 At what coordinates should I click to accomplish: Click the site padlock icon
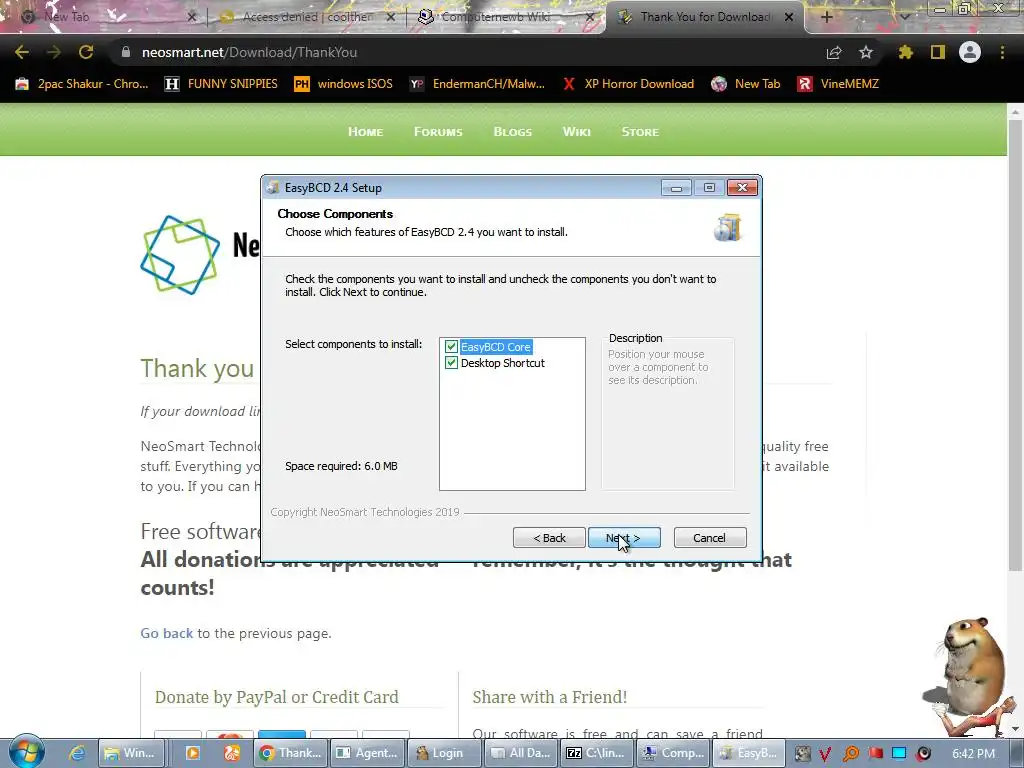(126, 52)
